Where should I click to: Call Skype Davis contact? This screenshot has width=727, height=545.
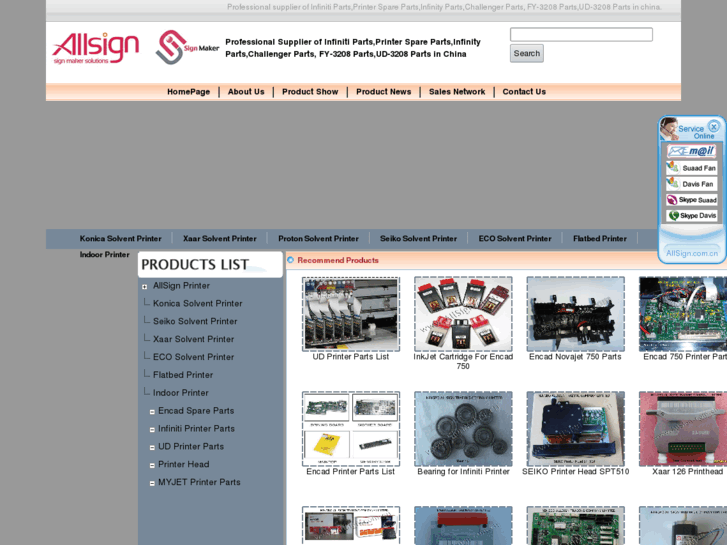coord(692,216)
